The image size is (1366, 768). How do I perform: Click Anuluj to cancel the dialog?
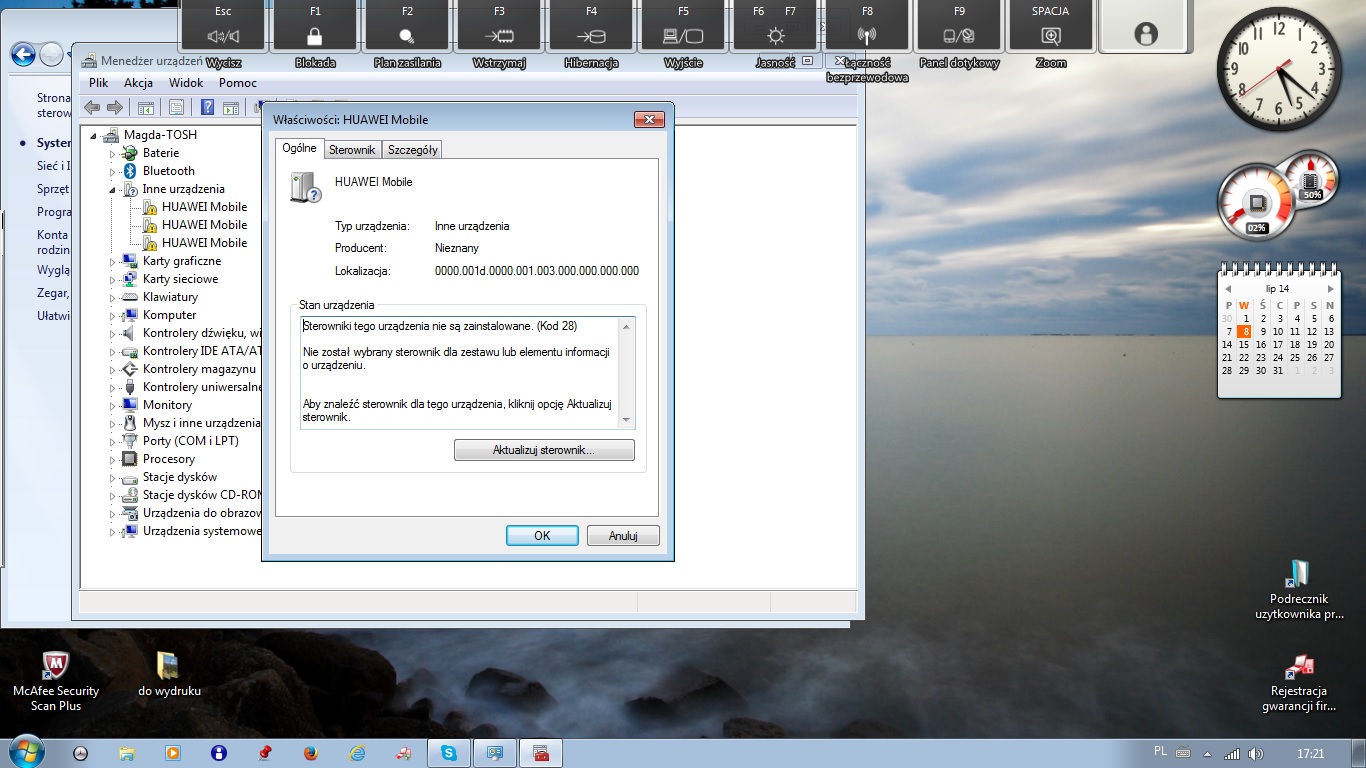point(623,536)
